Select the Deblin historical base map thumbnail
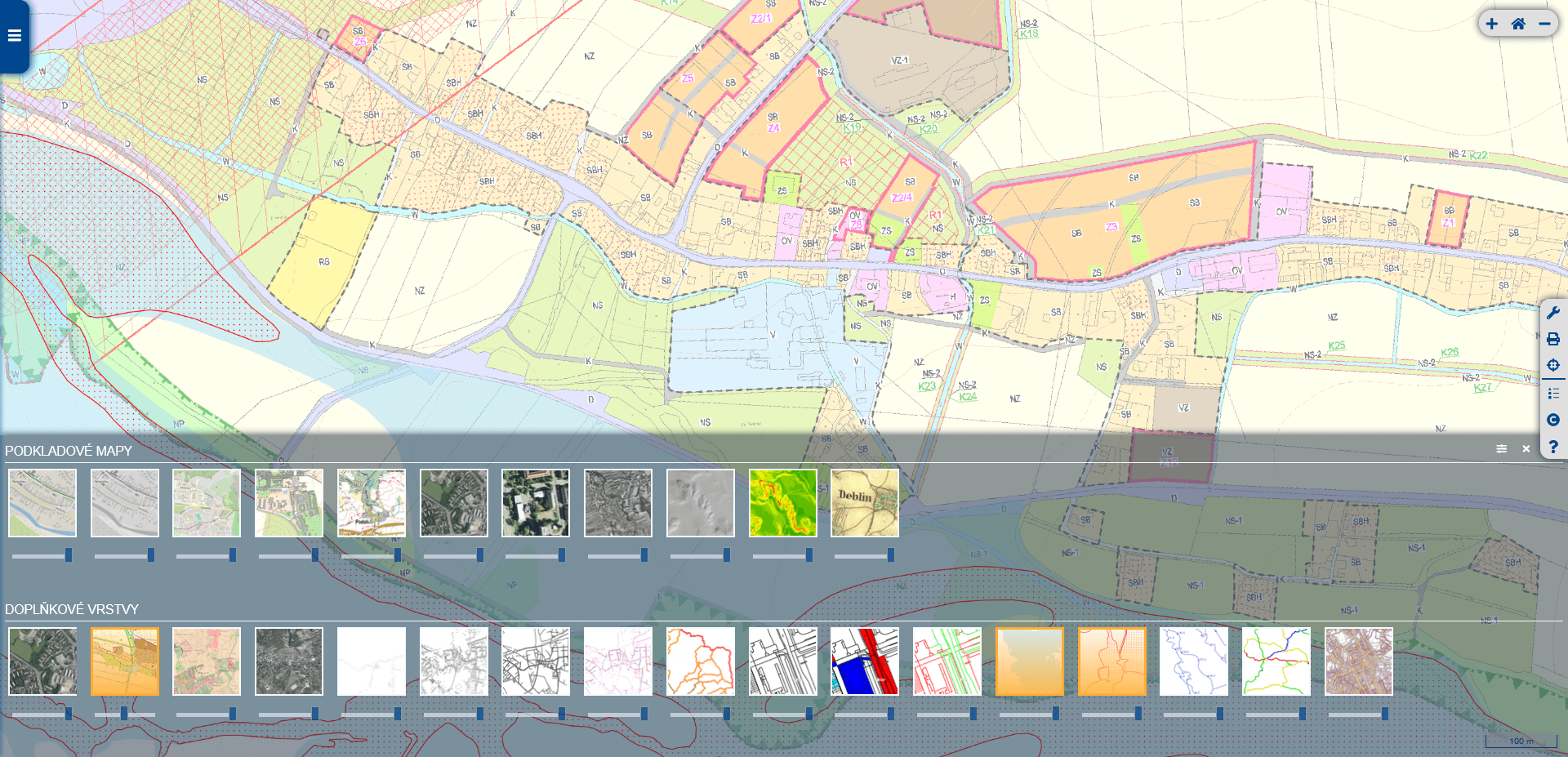The width and height of the screenshot is (1568, 757). click(865, 503)
